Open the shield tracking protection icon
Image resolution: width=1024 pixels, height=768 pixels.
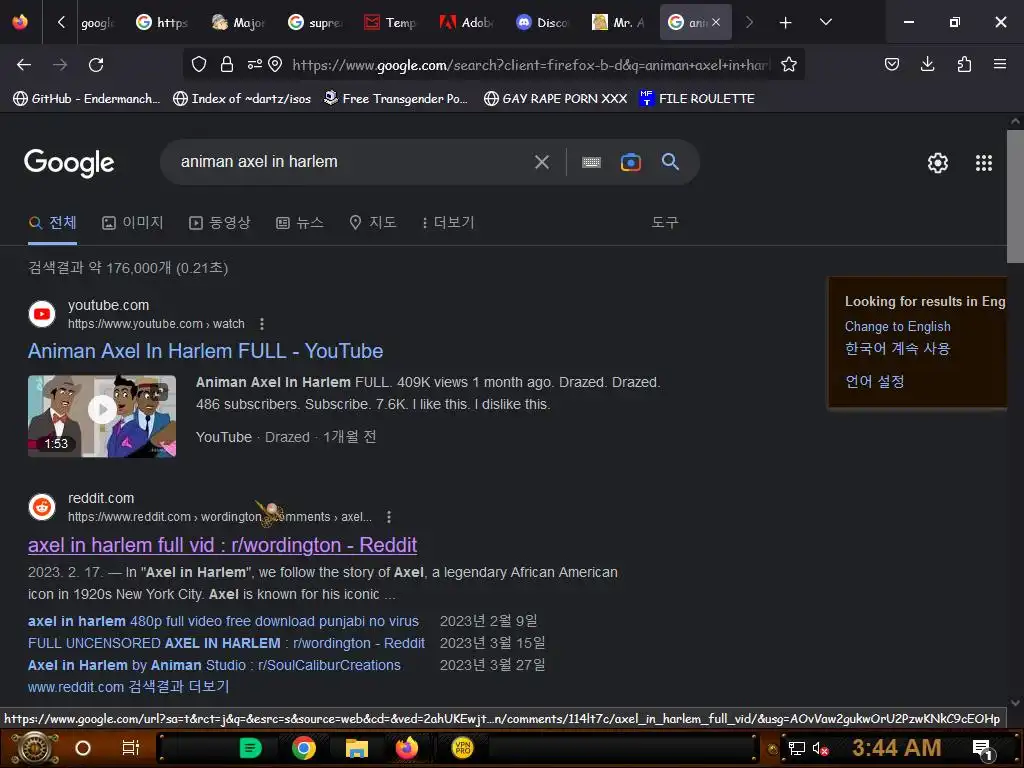click(199, 64)
